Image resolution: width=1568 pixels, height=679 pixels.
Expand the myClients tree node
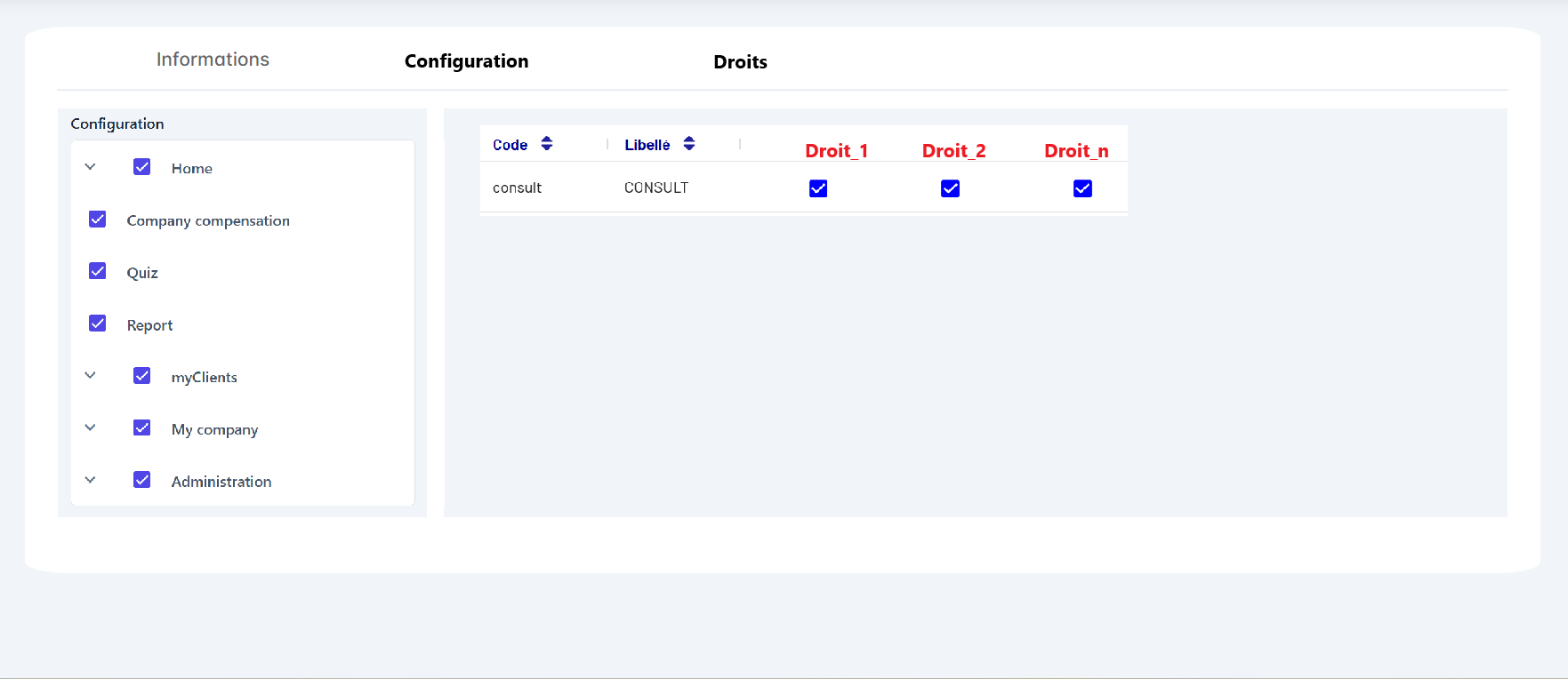click(x=90, y=376)
